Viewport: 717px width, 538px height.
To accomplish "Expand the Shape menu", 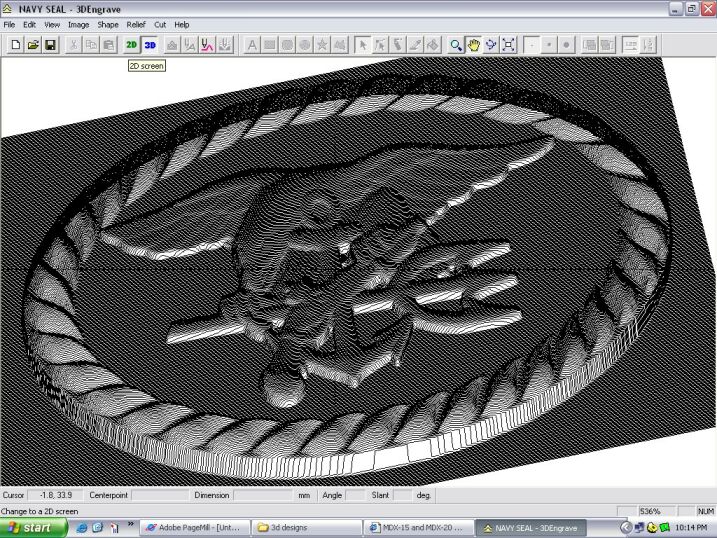I will tap(108, 24).
